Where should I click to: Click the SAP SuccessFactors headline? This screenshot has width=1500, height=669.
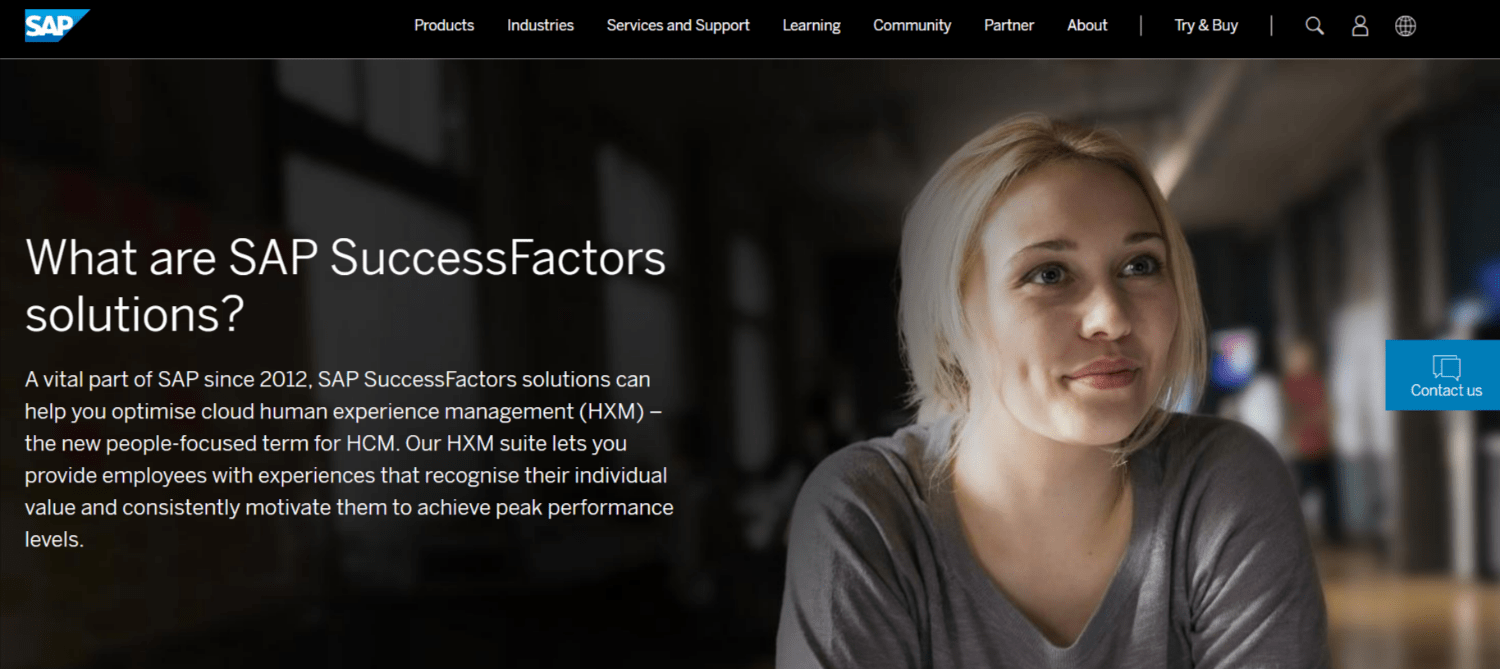coord(345,285)
